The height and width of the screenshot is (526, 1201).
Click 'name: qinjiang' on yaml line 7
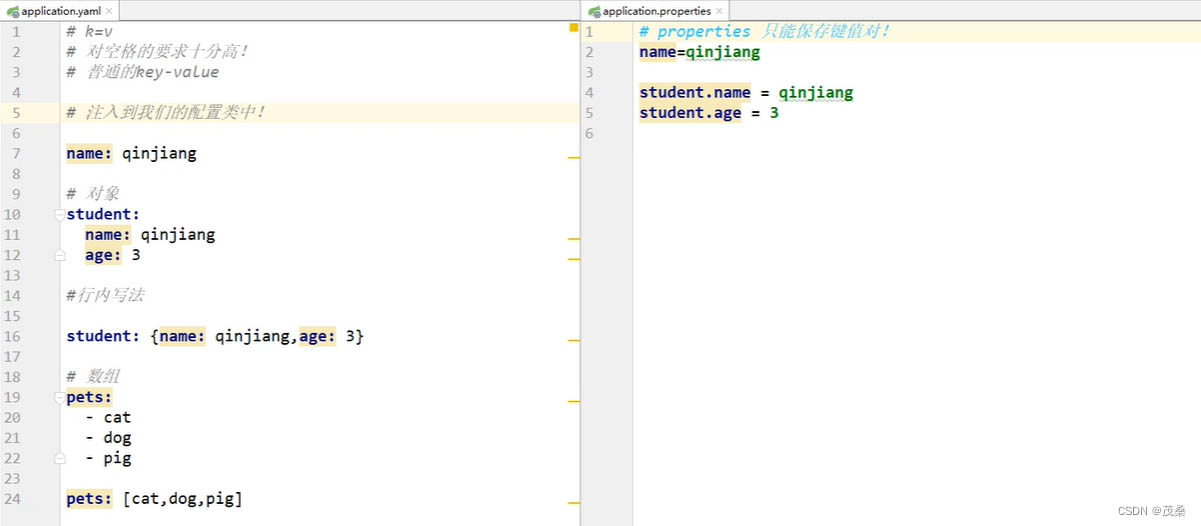131,153
